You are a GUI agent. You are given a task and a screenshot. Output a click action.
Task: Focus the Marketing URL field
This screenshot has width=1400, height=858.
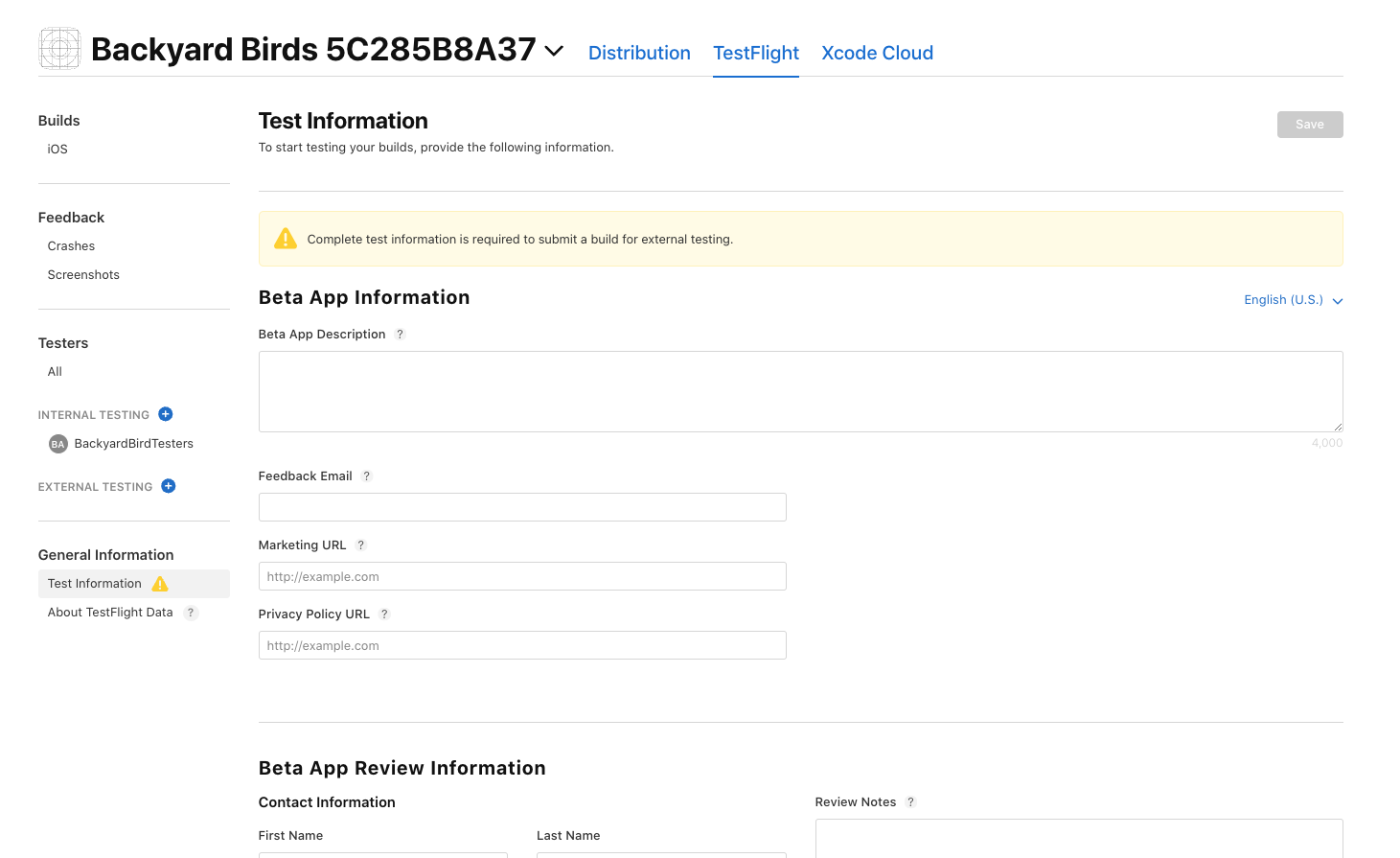pos(522,576)
